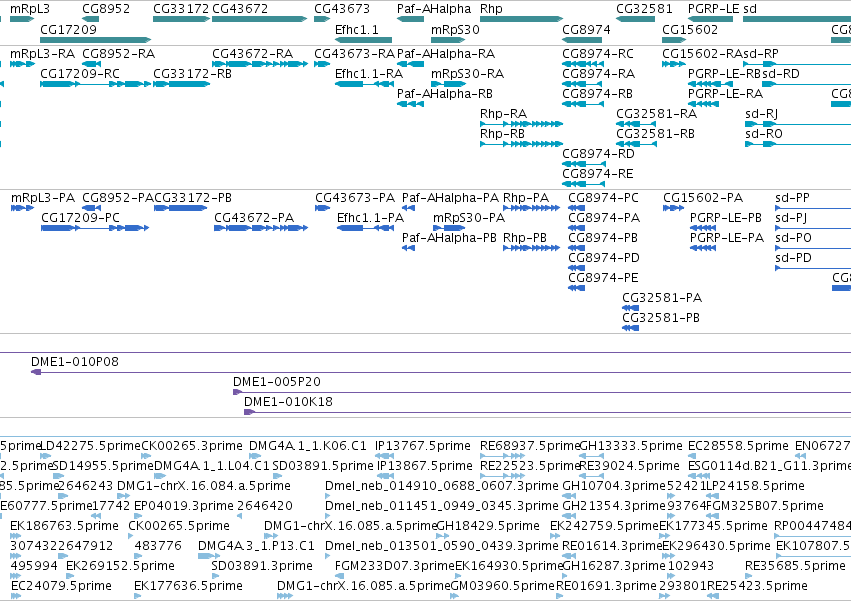This screenshot has height=601, width=851.
Task: Select protein CG32581-PA
Action: (662, 298)
